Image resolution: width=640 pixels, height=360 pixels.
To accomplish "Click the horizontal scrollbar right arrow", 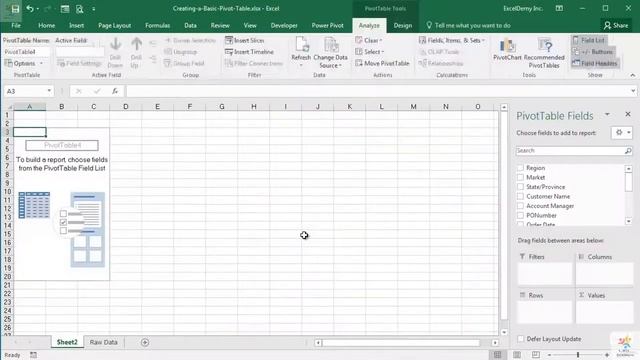I will (x=495, y=342).
